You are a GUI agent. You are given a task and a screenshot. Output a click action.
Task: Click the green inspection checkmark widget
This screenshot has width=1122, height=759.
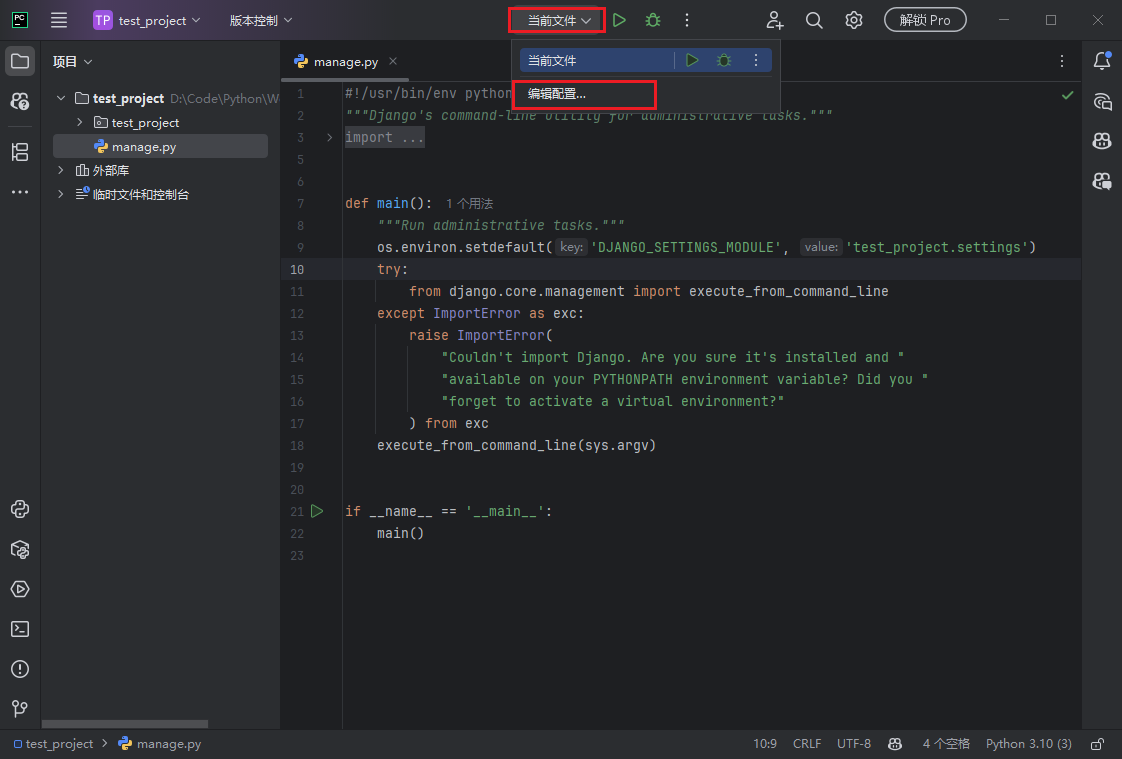[x=1068, y=94]
